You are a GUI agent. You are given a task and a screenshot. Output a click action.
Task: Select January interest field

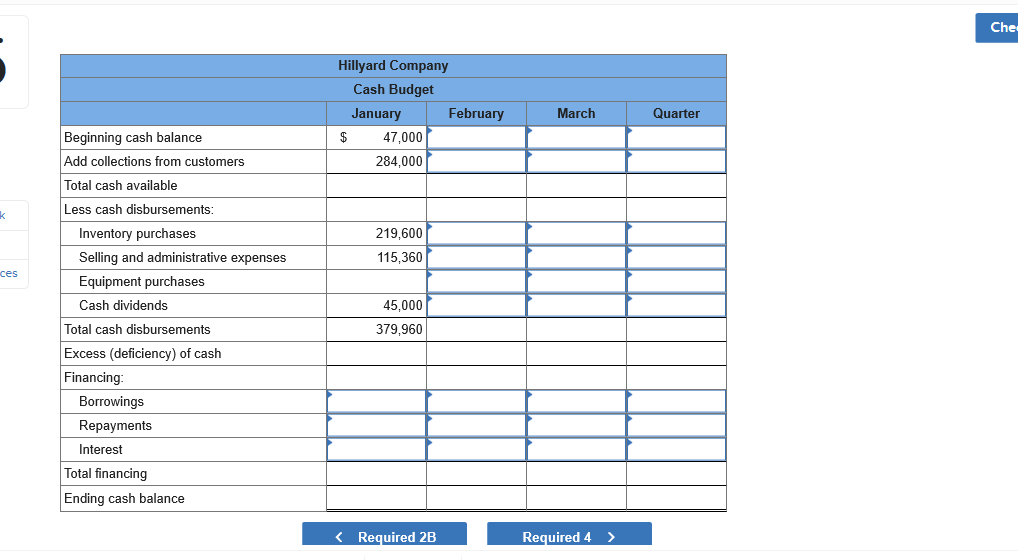(377, 450)
